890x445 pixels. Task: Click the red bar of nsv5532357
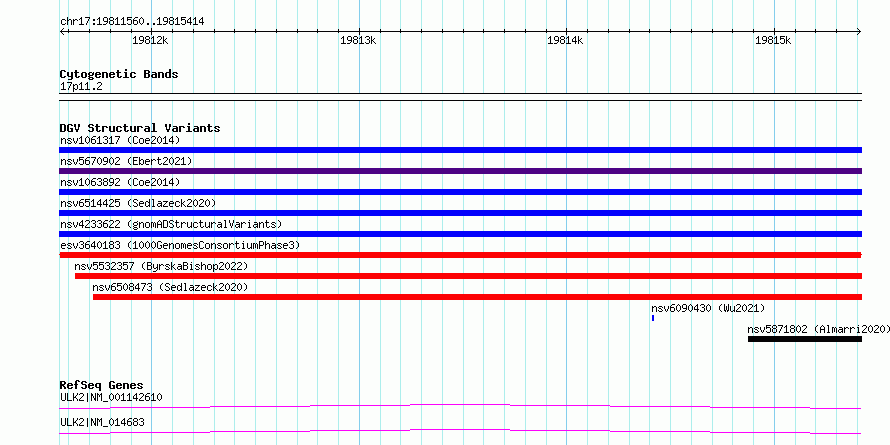pos(468,276)
